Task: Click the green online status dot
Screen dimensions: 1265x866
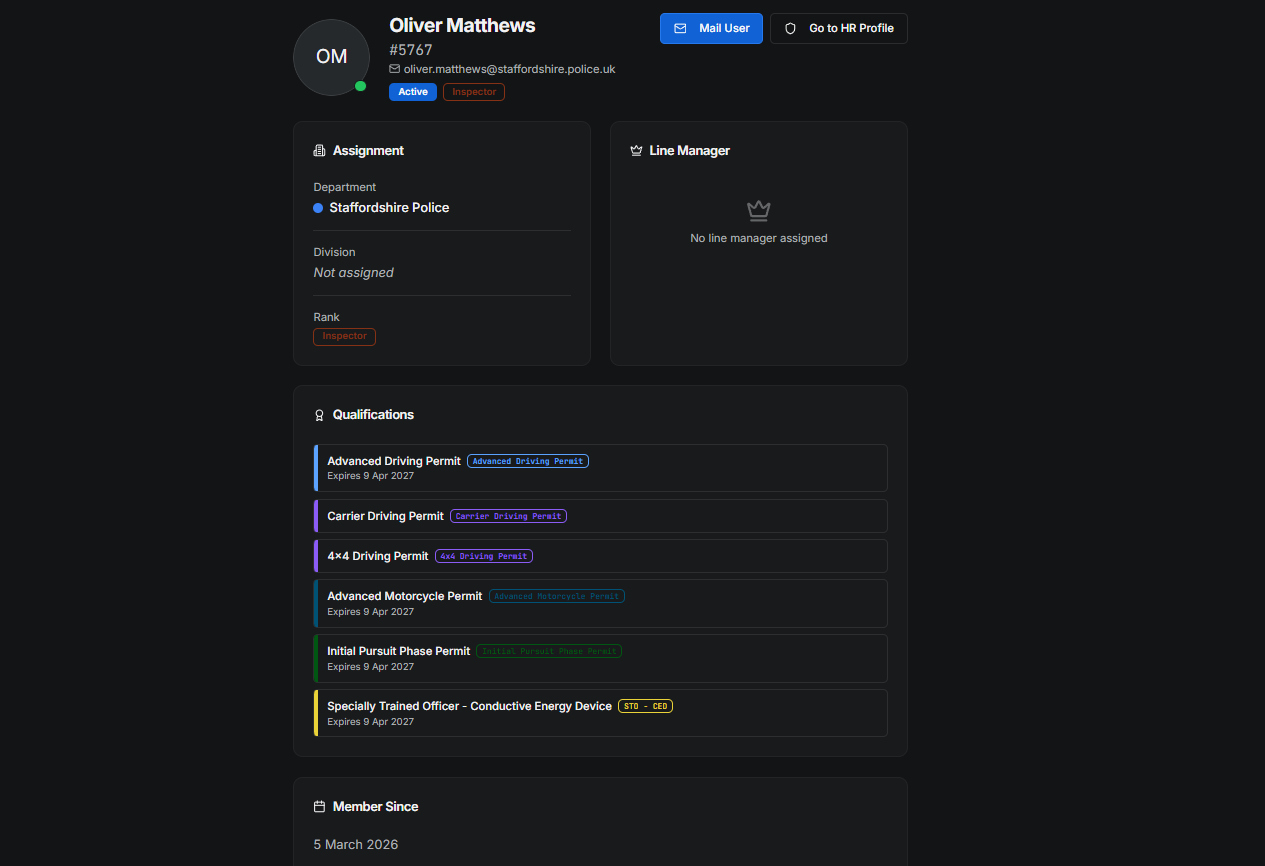Action: 360,86
